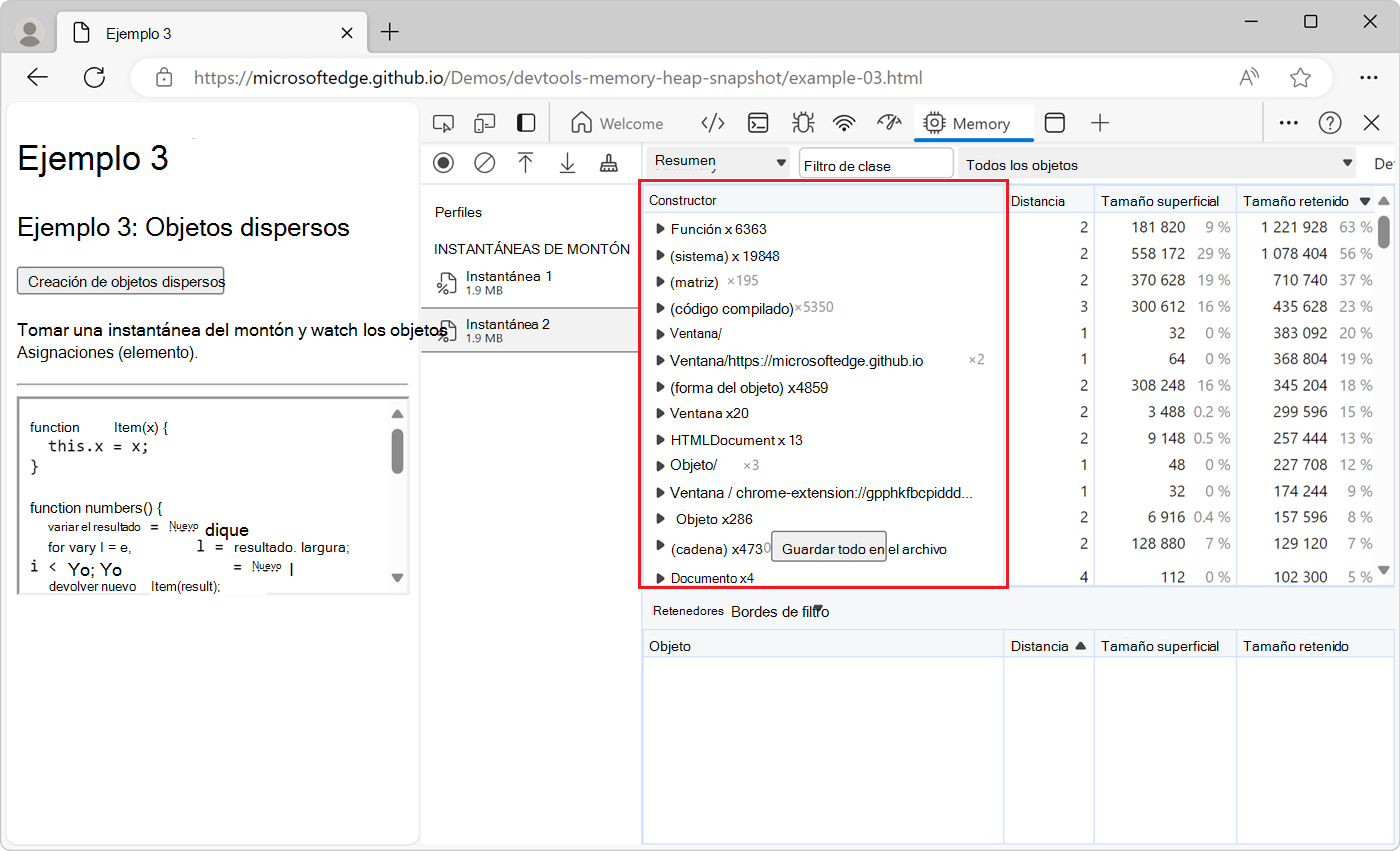Click the record heap snapshot icon

[x=444, y=163]
